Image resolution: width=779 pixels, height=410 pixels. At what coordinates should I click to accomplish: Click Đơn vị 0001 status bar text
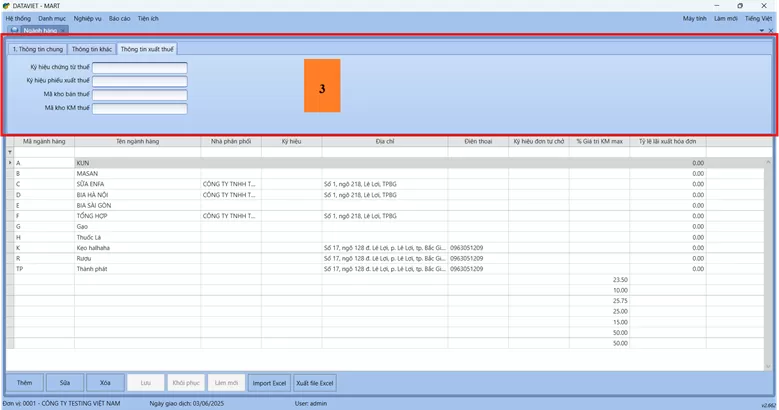pyautogui.click(x=62, y=404)
